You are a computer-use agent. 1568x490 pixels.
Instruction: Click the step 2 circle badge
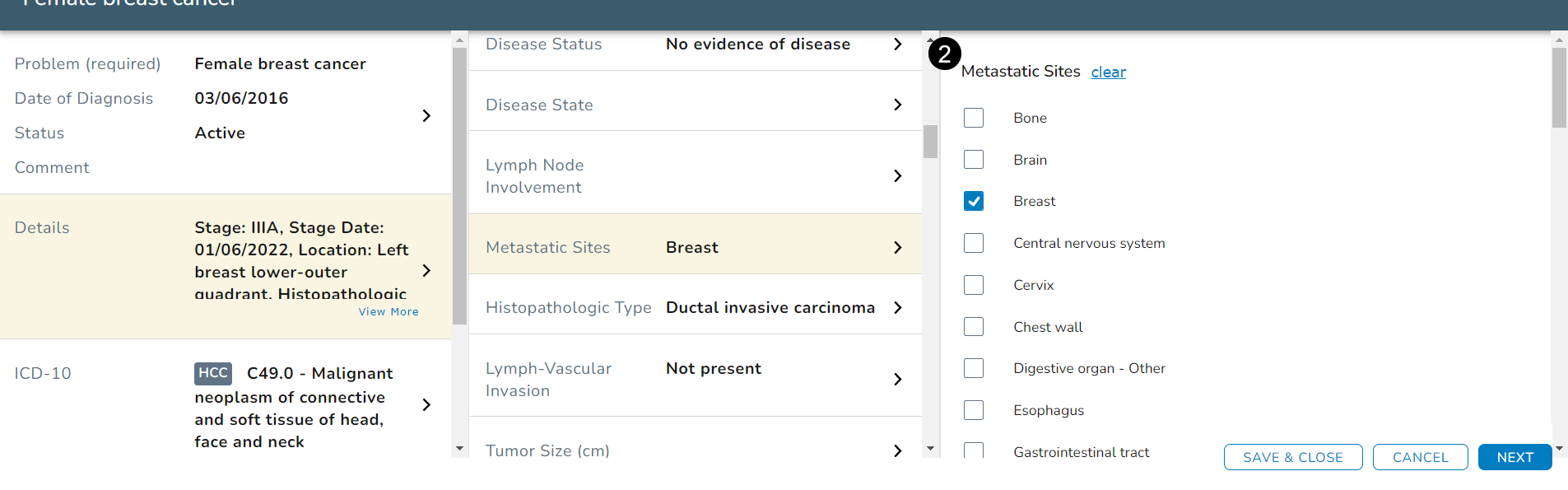click(x=944, y=54)
